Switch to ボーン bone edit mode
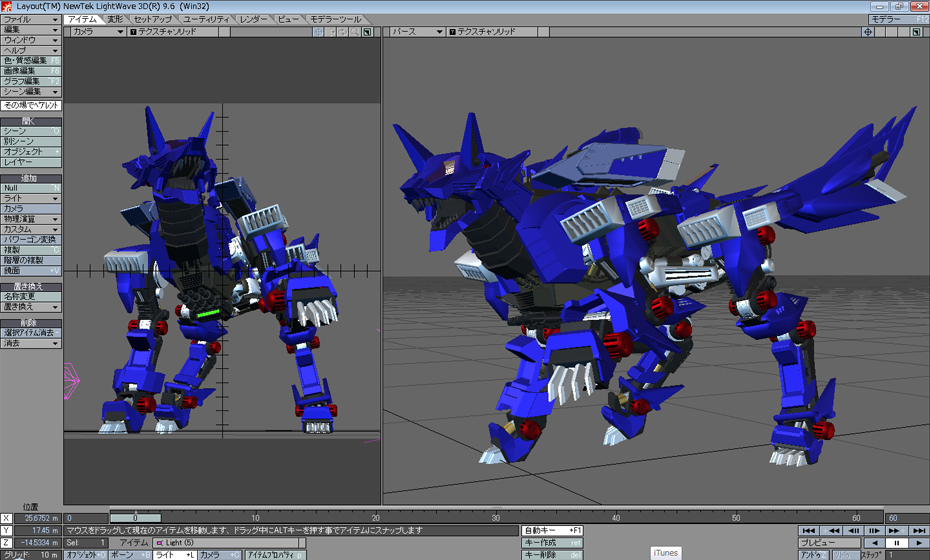The image size is (930, 560). [x=130, y=555]
